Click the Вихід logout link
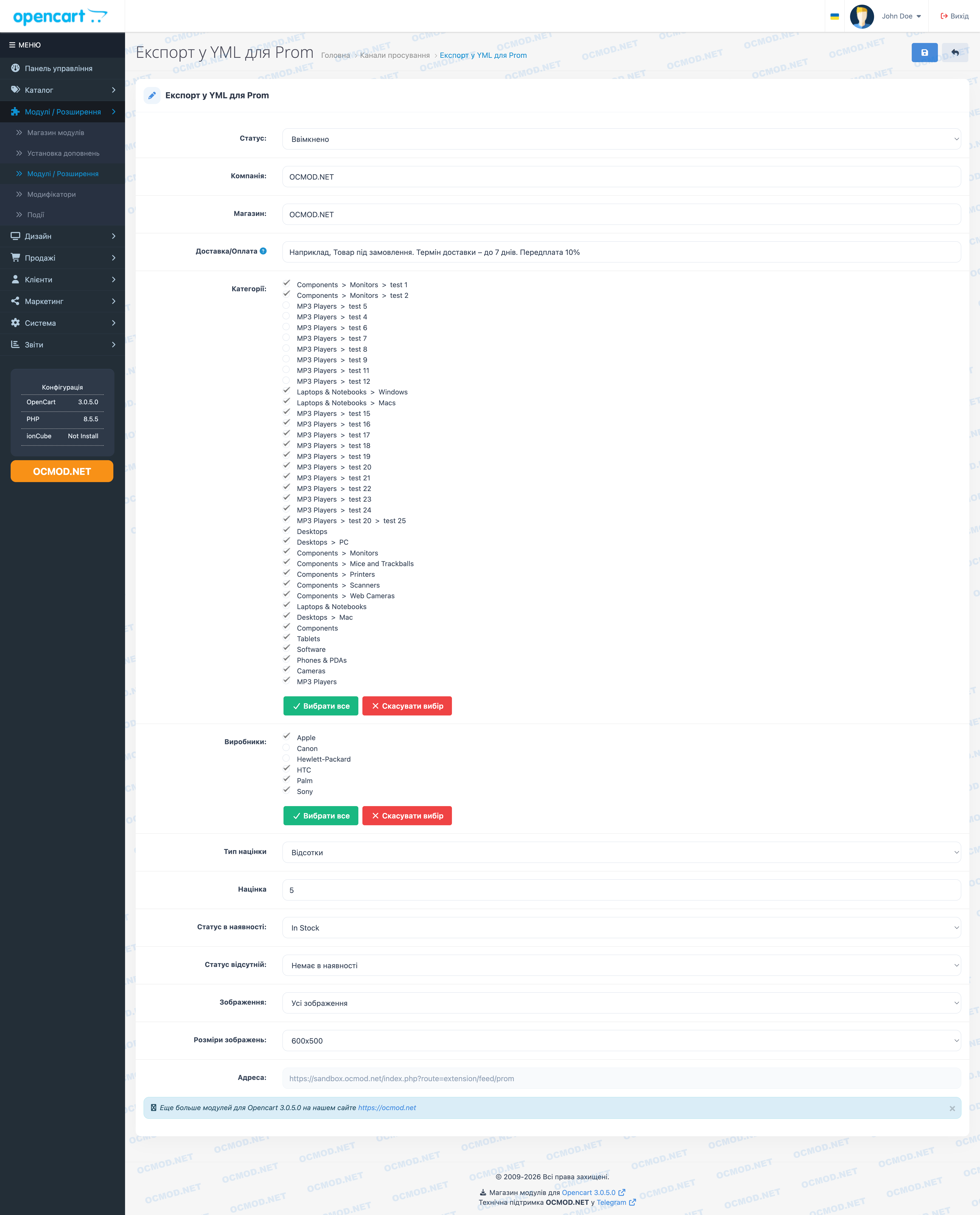980x1215 pixels. [955, 16]
